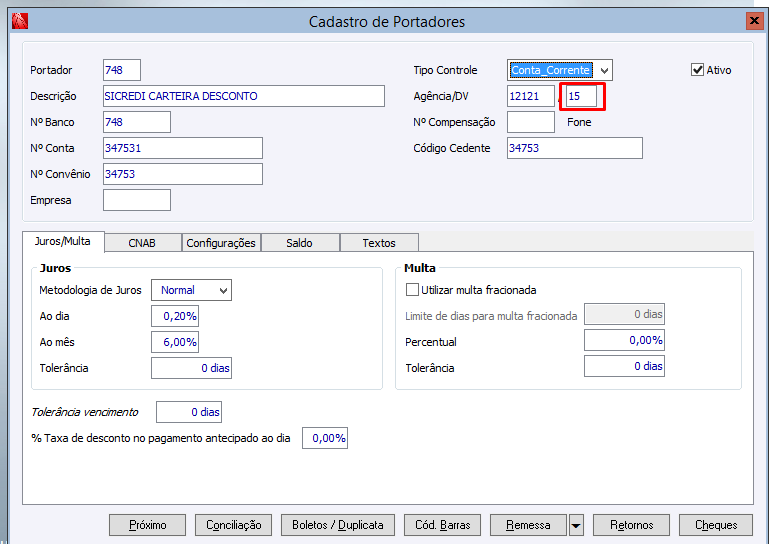Open the Configurações tab
Viewport: 771px width, 544px height.
tap(221, 243)
